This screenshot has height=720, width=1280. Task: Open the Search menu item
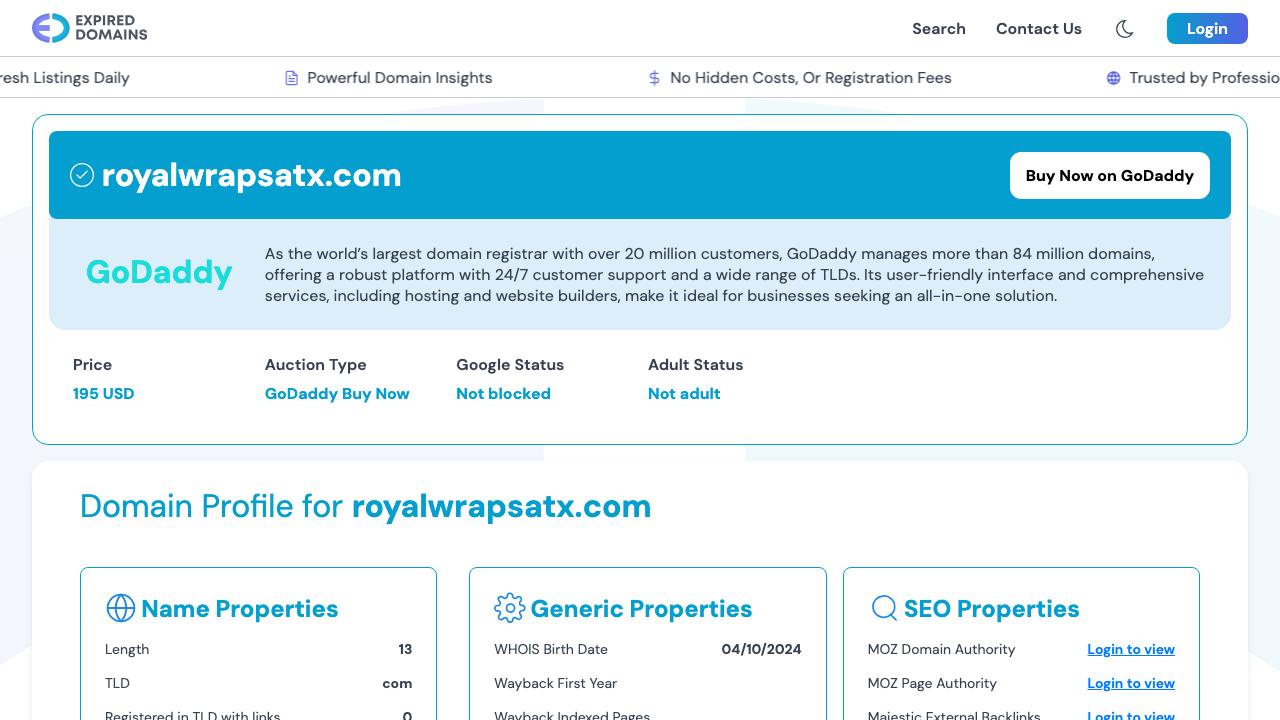(x=938, y=29)
